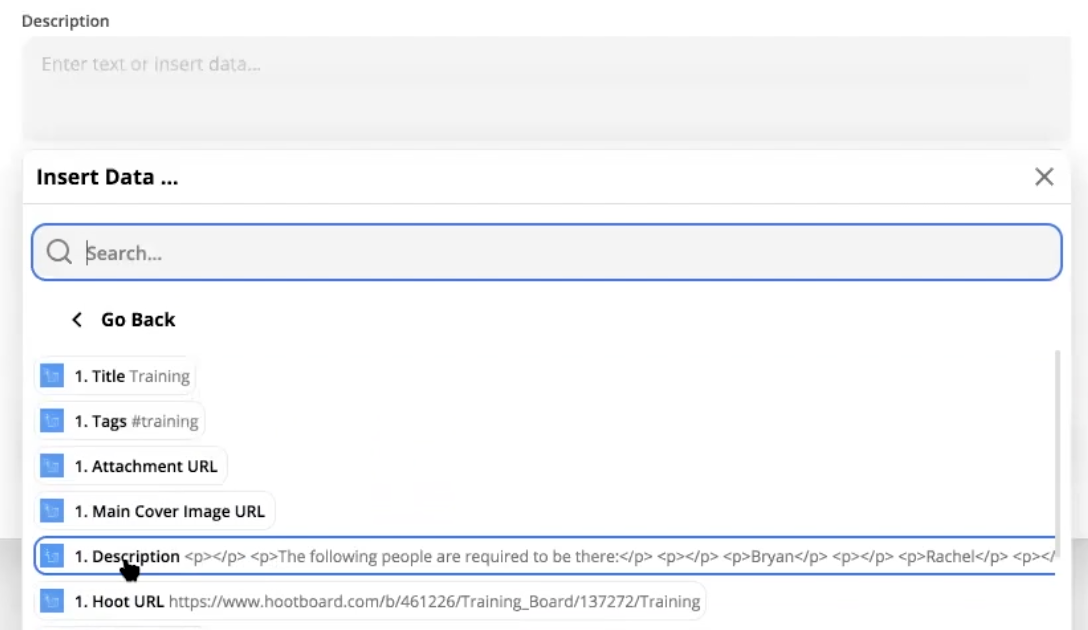Click the HootBoard icon beside 1. Title
Viewport: 1088px width, 630px height.
52,376
